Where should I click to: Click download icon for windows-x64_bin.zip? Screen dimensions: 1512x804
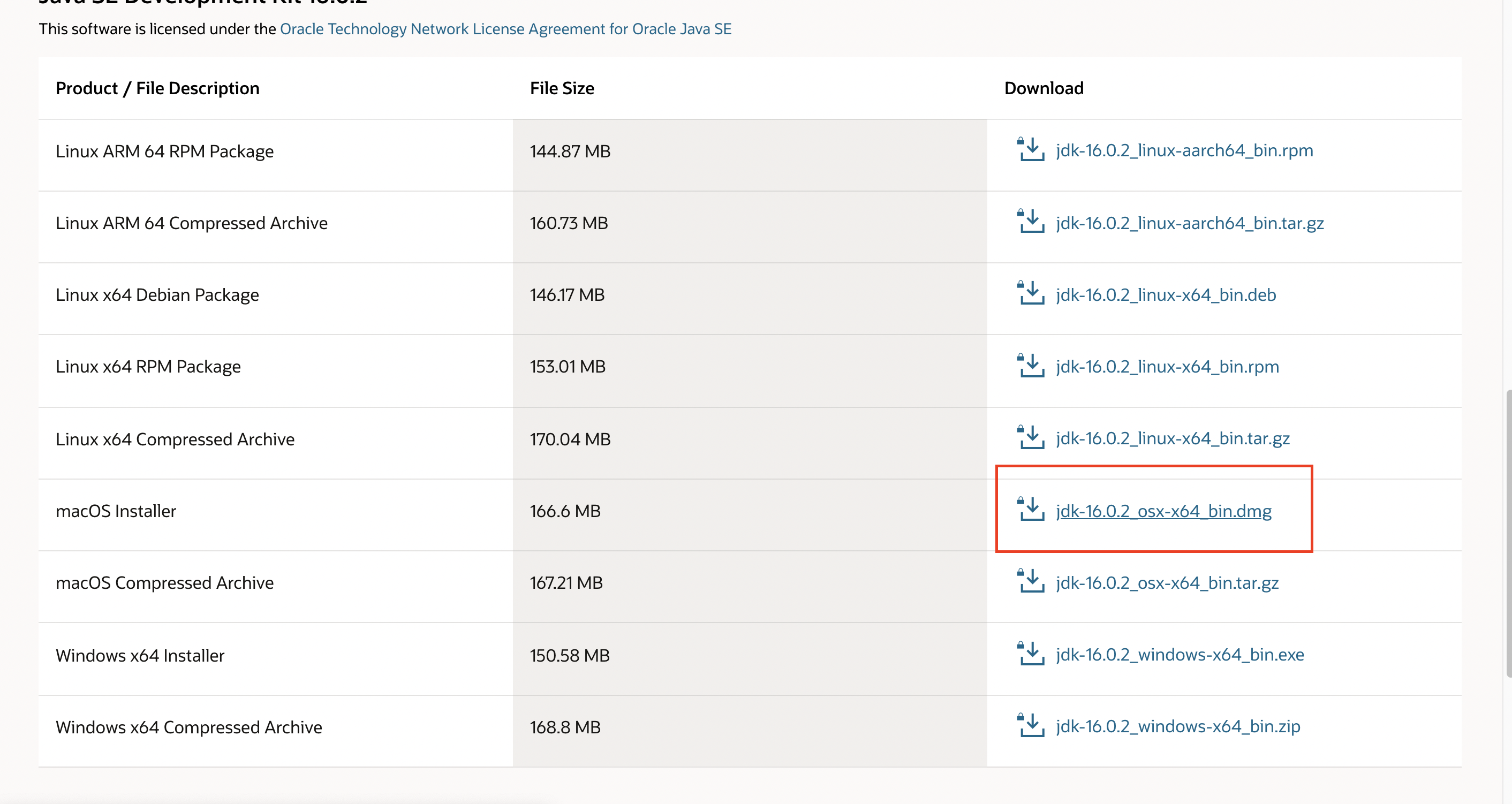[x=1030, y=725]
